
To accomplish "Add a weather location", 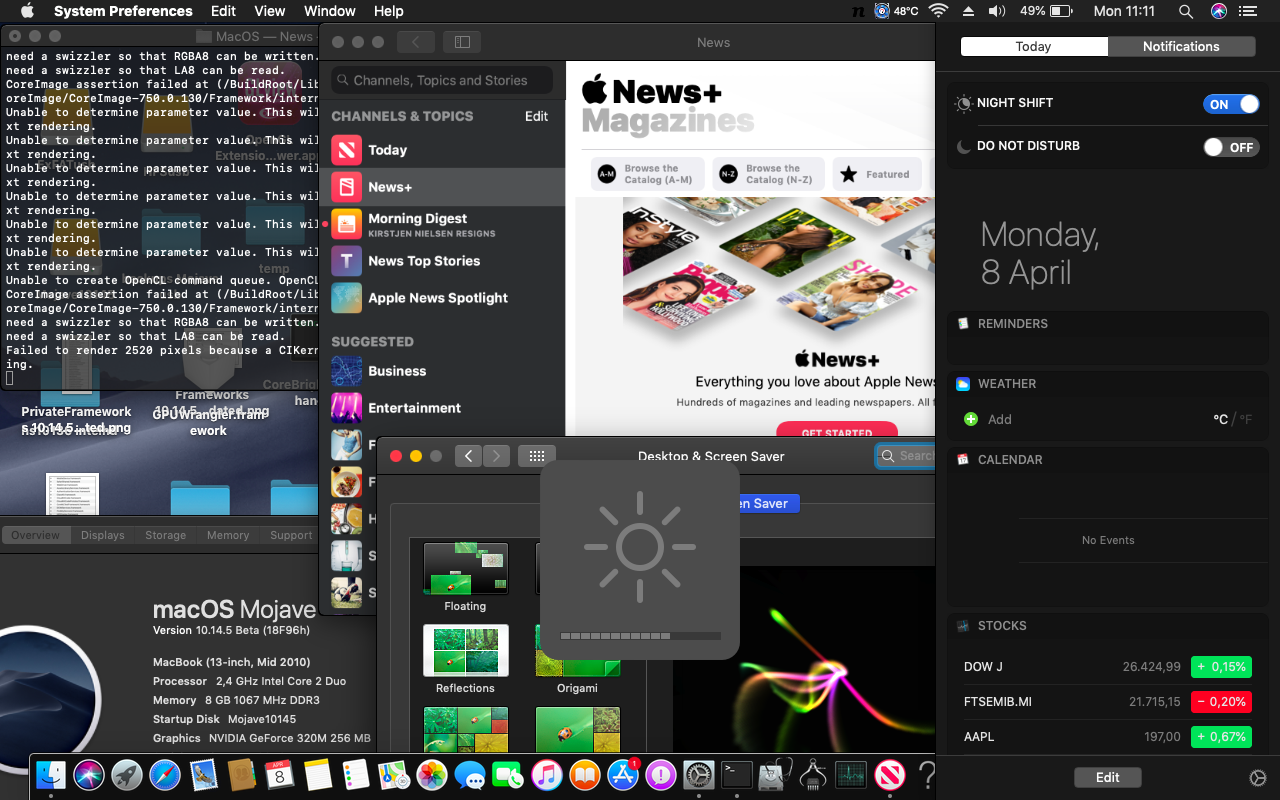I will pos(988,420).
